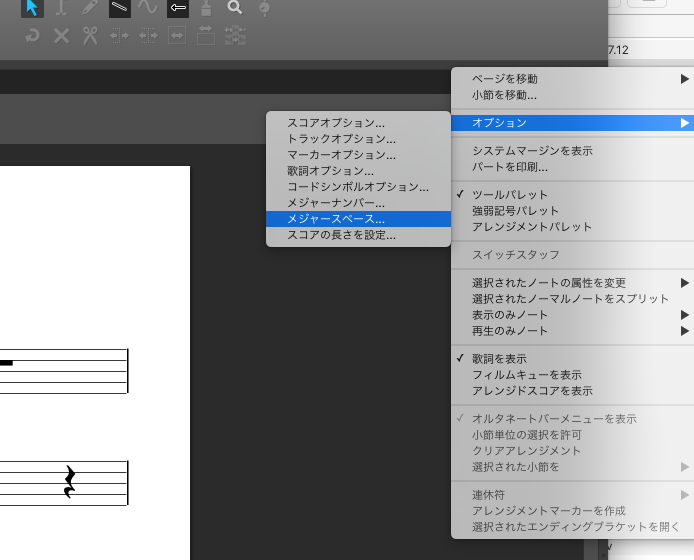
Task: Choose アレンジメントマーカーを作成 item
Action: [x=572, y=511]
